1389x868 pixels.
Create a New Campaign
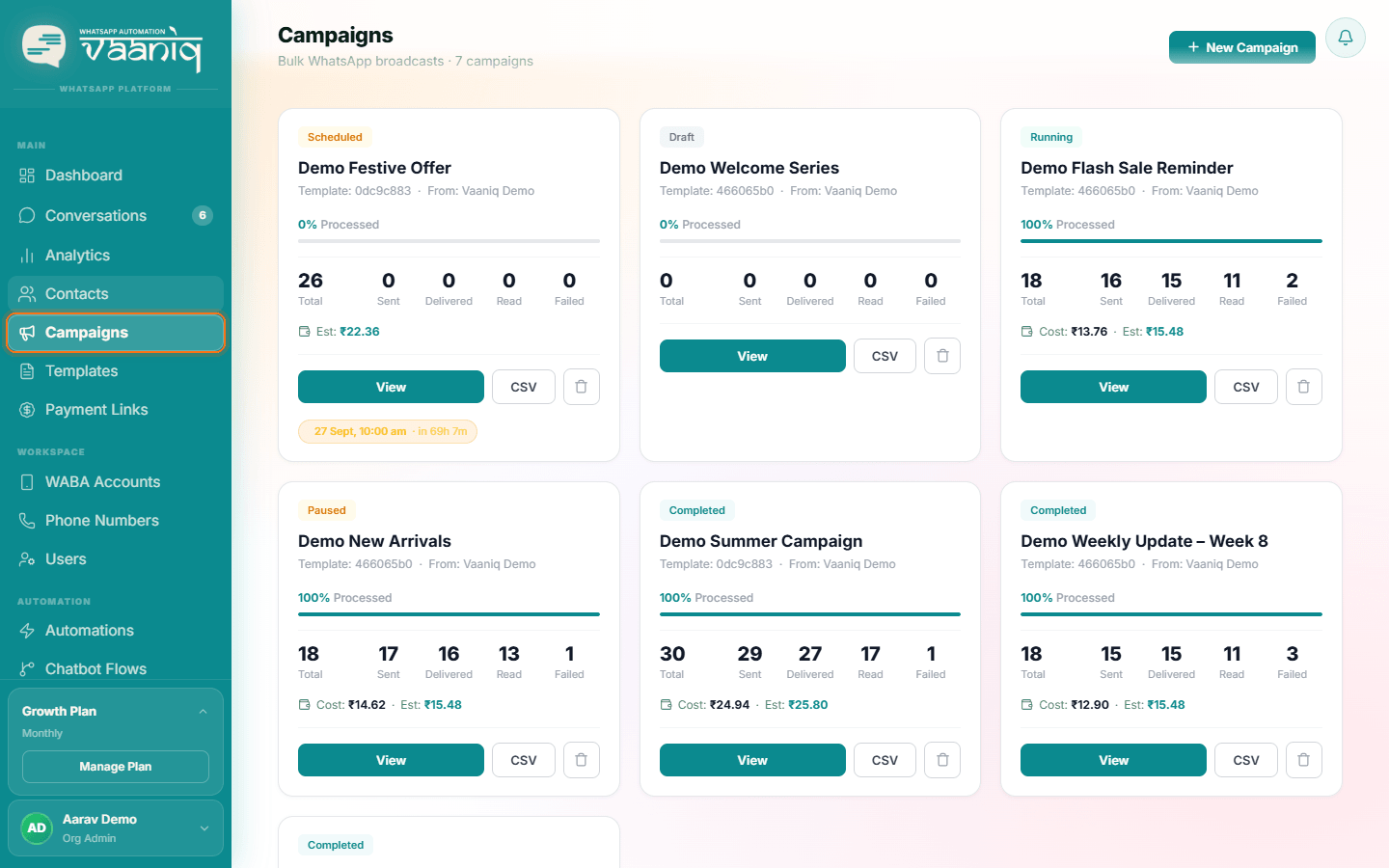[1242, 47]
